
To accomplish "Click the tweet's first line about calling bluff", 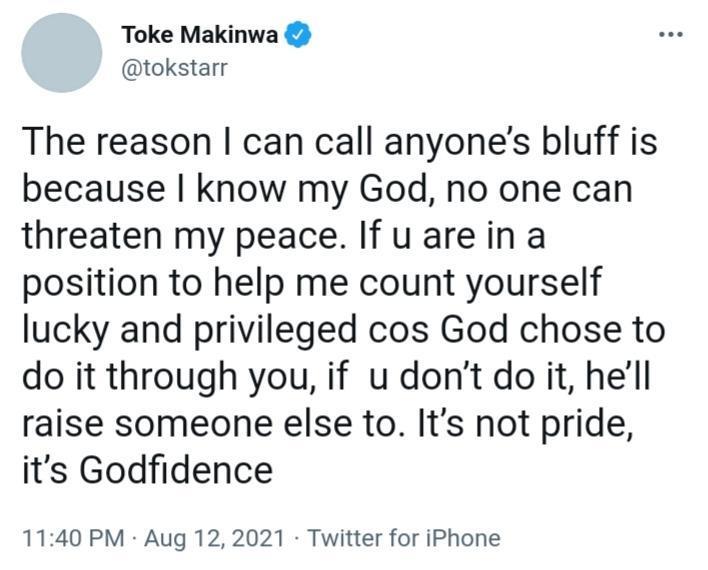I will coord(341,143).
